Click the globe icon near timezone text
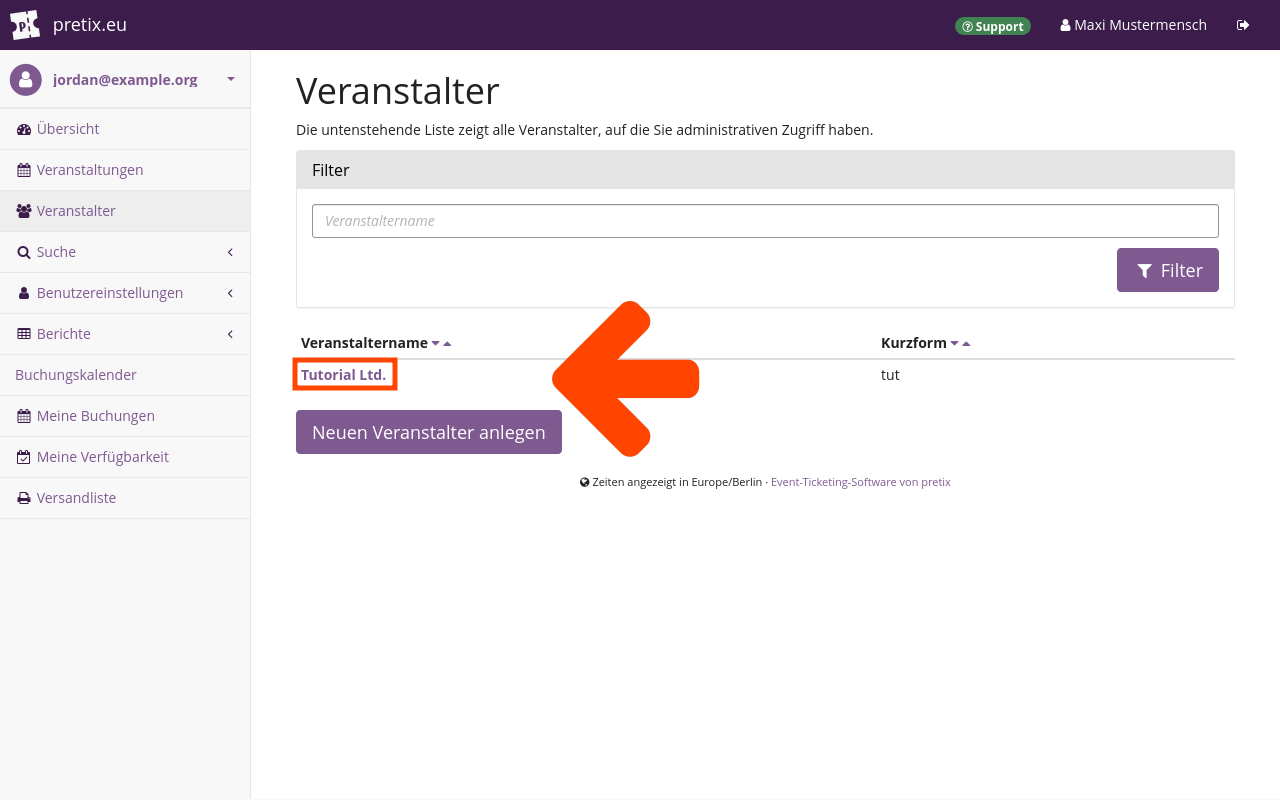The width and height of the screenshot is (1280, 800). [585, 482]
